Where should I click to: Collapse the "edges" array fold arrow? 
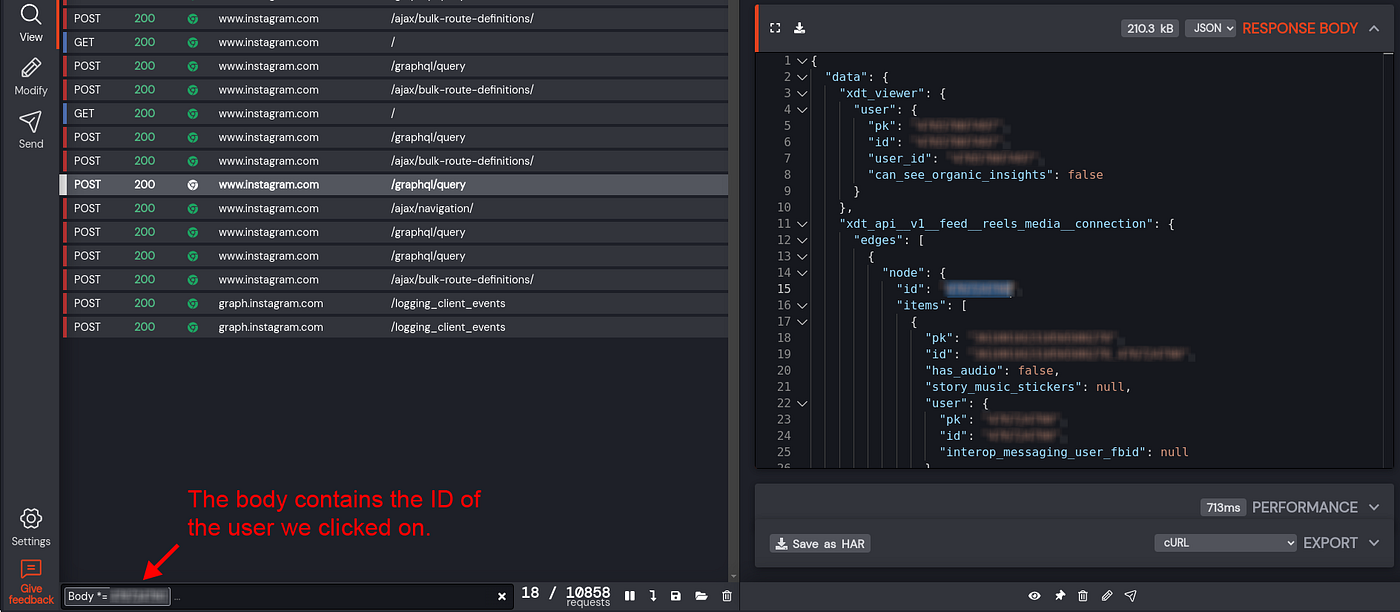coord(802,240)
